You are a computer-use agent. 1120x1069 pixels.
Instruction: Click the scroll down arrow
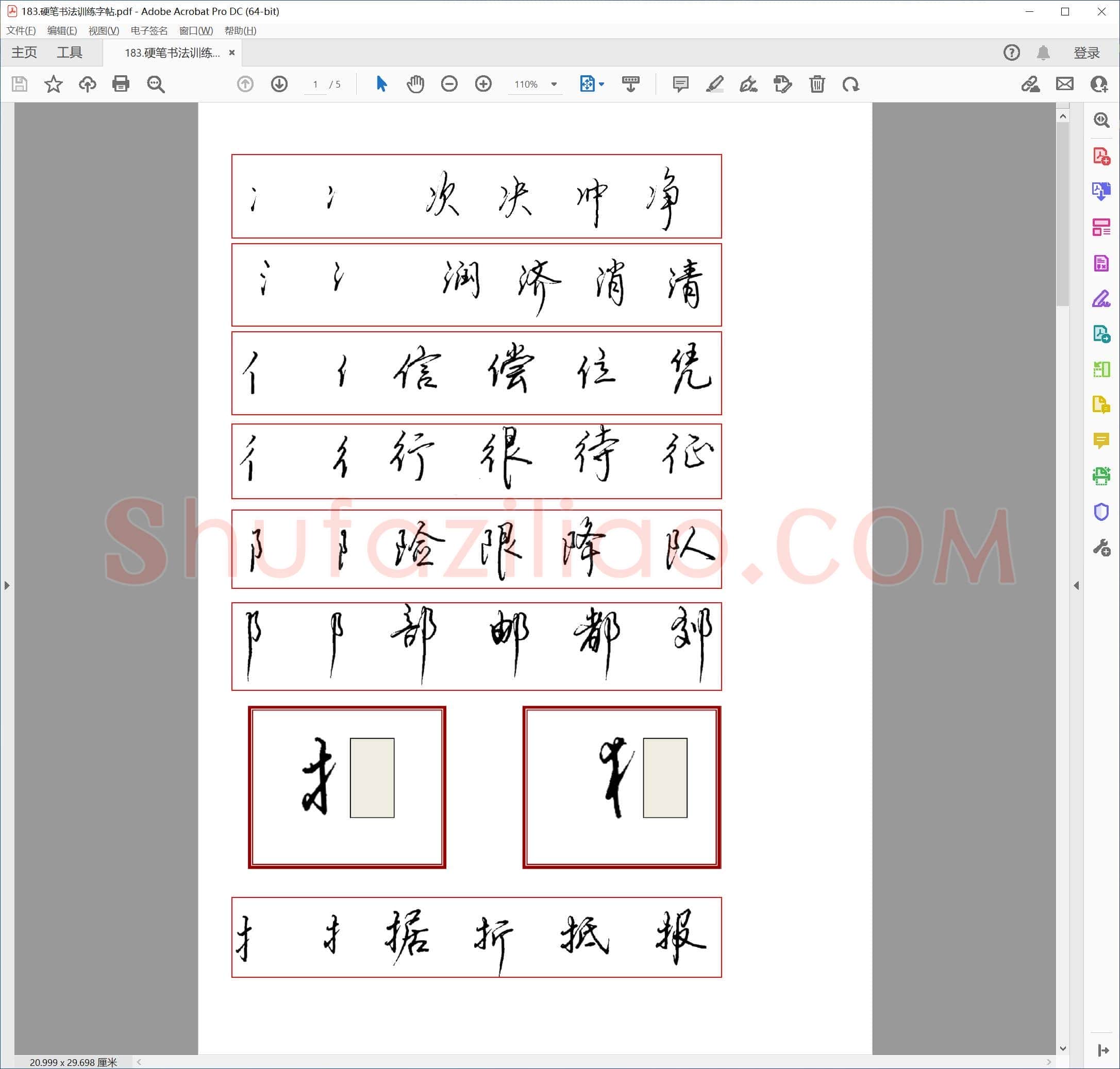click(1062, 1048)
